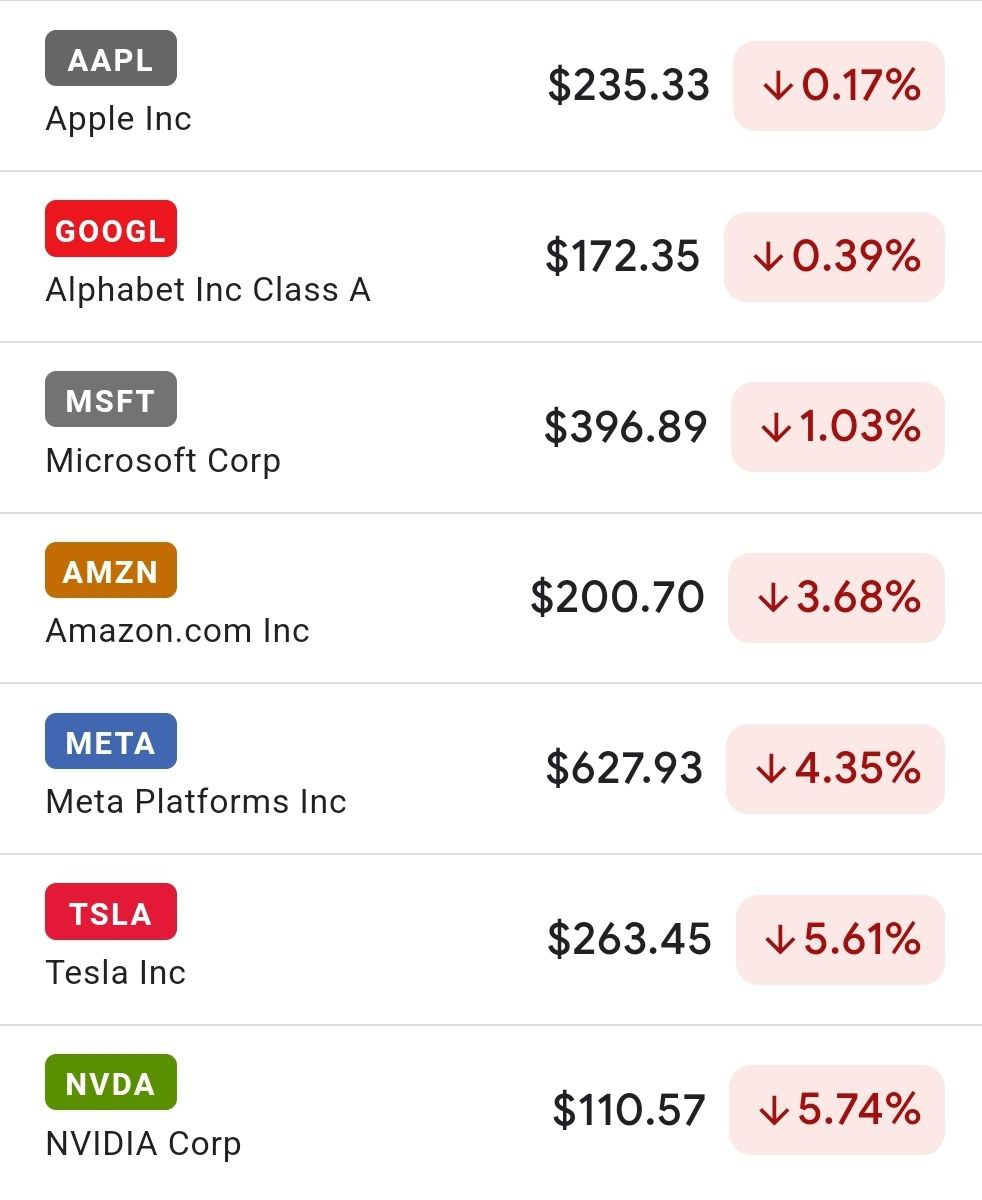982x1200 pixels.
Task: Tap the 5.61% change pill for Tesla
Action: [x=840, y=940]
